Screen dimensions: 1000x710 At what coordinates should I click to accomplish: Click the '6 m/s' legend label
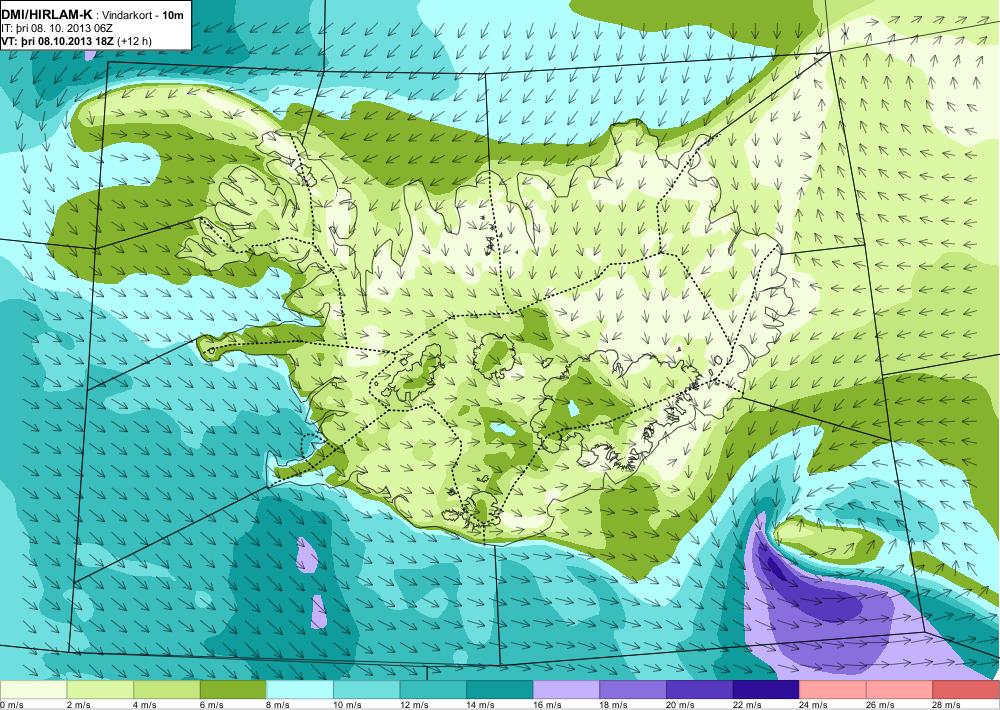click(212, 705)
